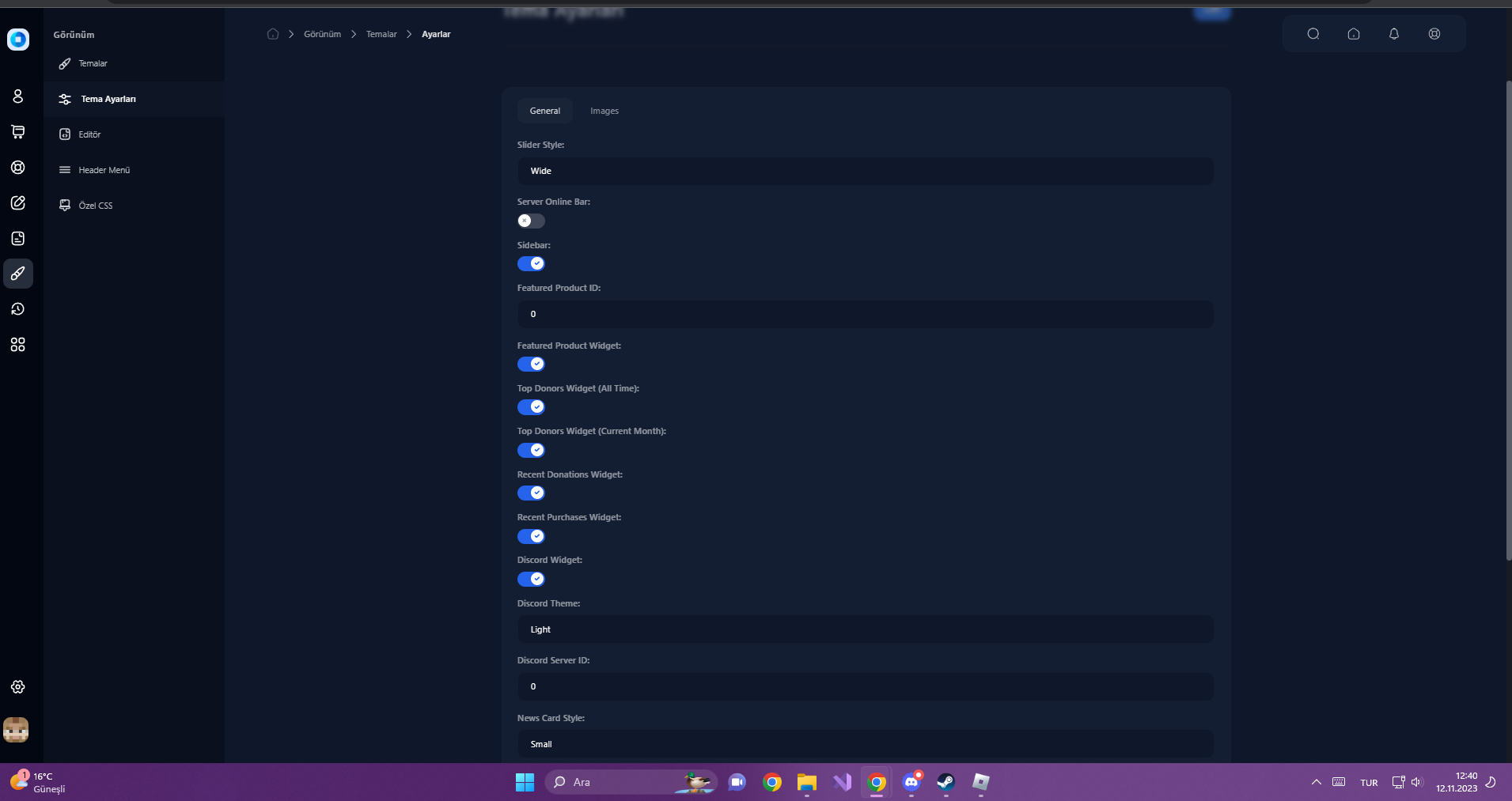The image size is (1512, 801).
Task: Open File Explorer from taskbar
Action: pyautogui.click(x=807, y=782)
